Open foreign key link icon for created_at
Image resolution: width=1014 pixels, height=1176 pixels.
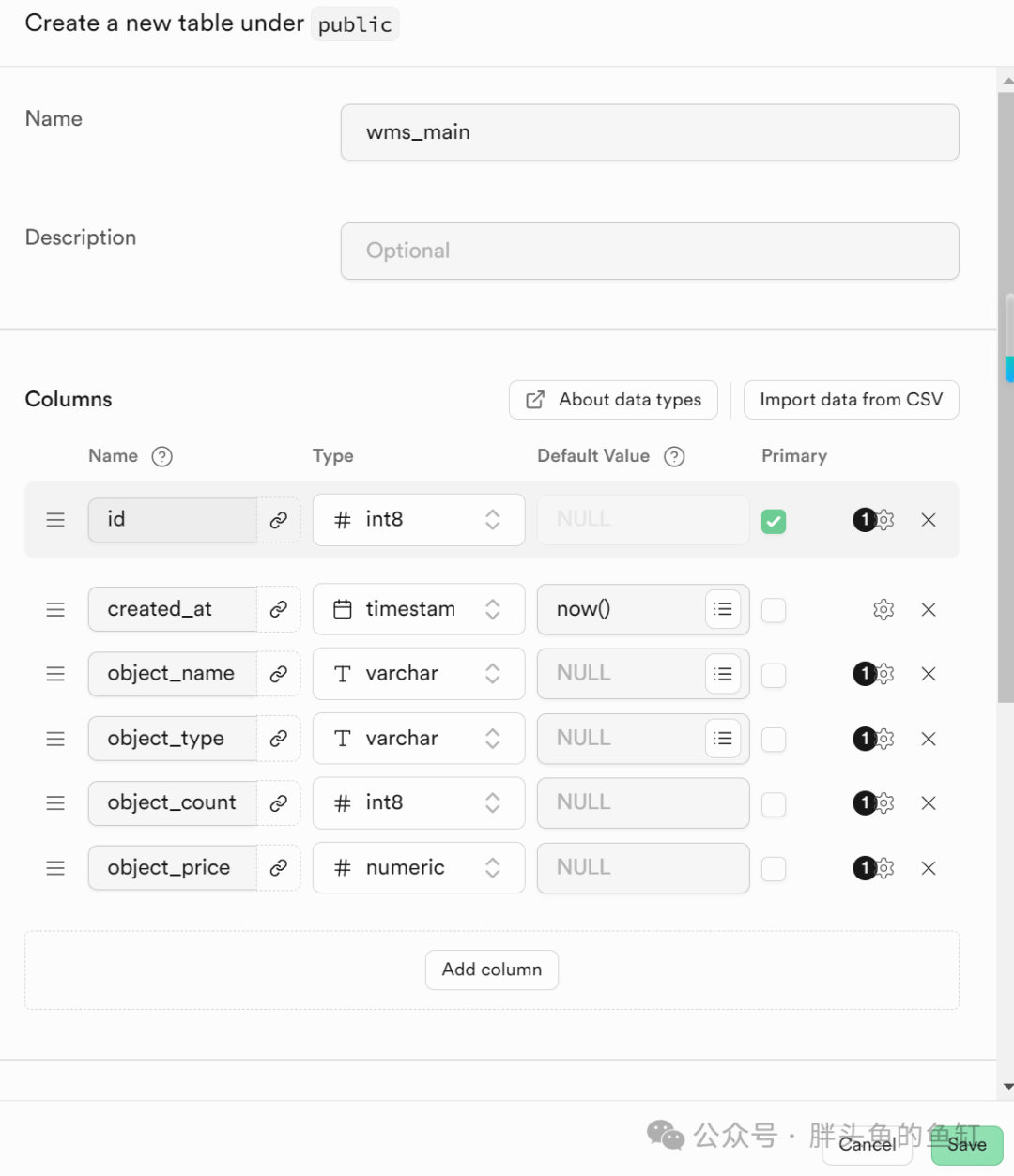(279, 609)
